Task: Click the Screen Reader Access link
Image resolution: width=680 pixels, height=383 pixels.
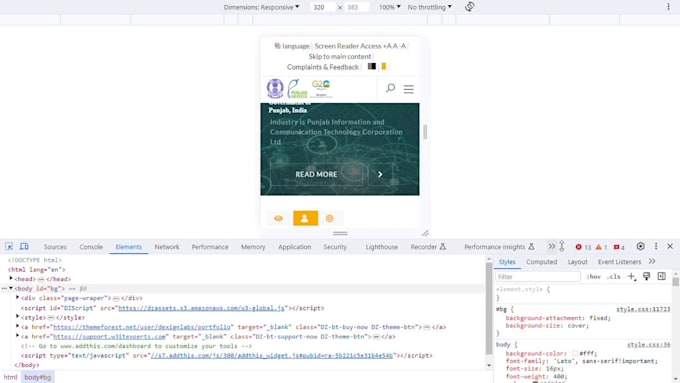Action: coord(348,46)
